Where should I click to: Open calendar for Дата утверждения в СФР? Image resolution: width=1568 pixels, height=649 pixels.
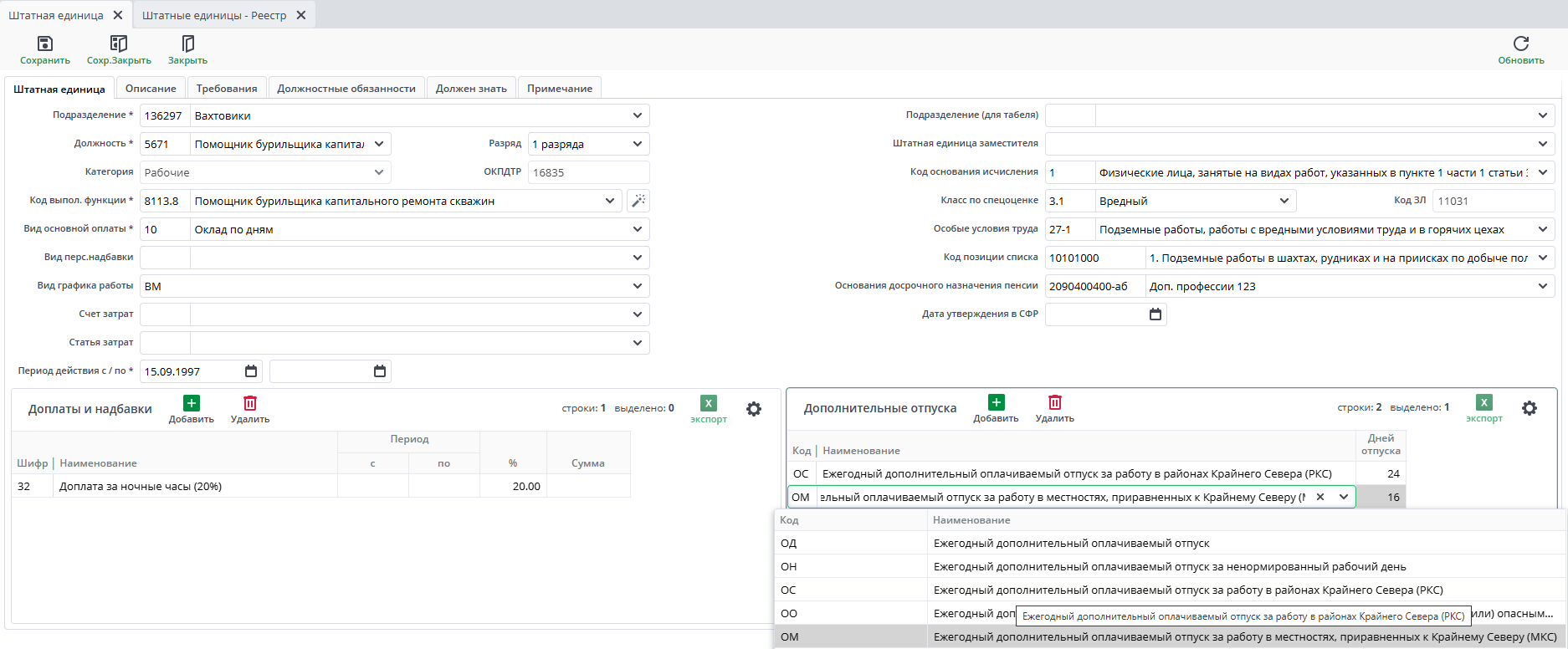[x=1155, y=314]
